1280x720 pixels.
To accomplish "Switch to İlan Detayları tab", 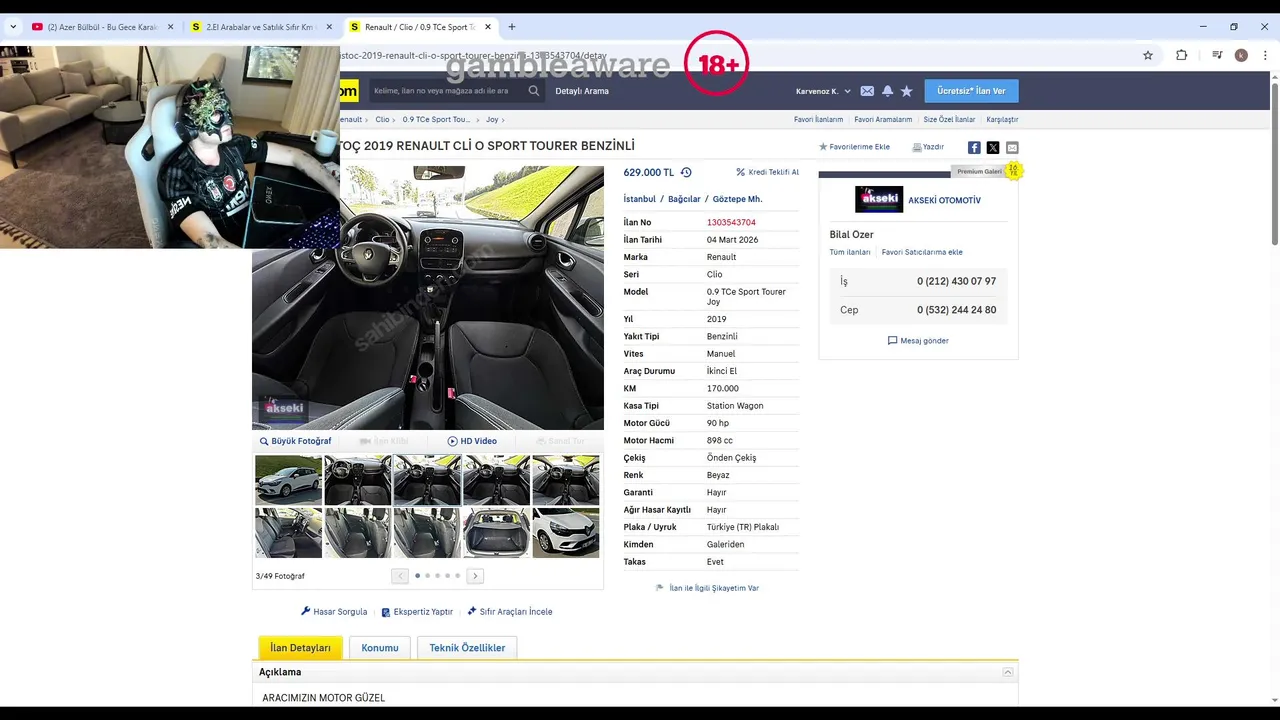I will point(300,648).
